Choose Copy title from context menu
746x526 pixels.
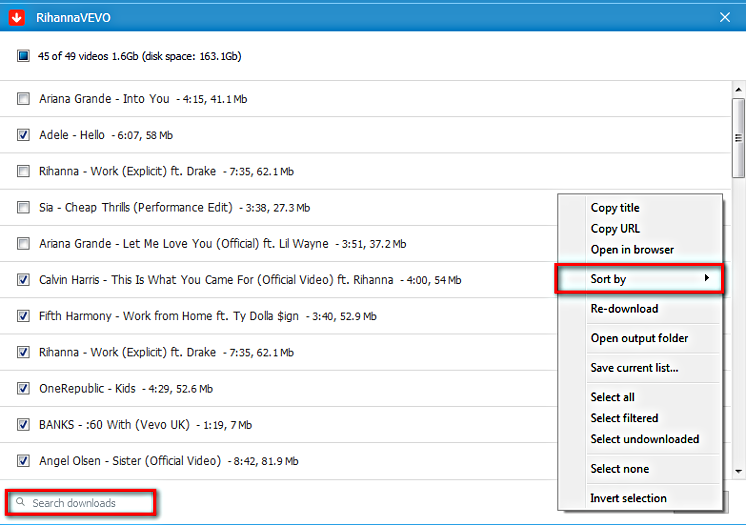point(615,208)
